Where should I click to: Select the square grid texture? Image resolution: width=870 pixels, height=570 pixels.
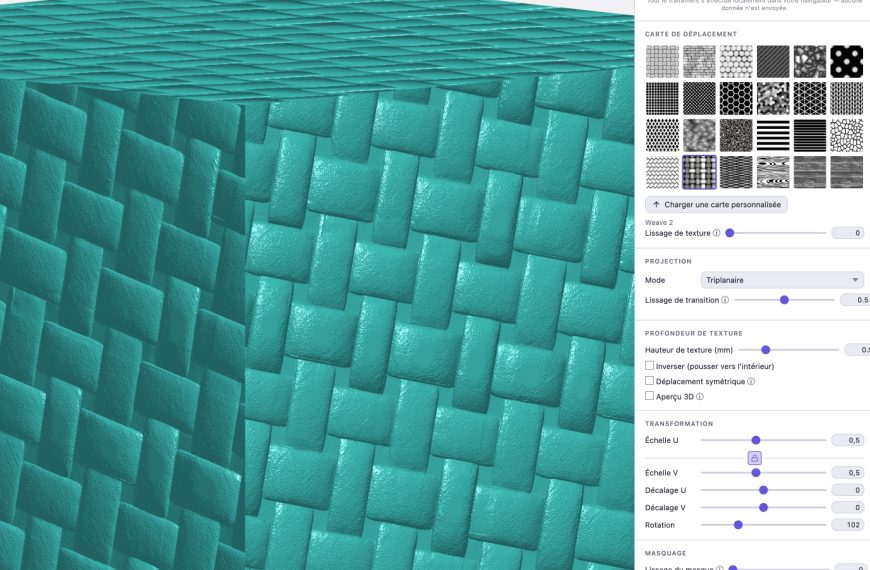pos(662,98)
